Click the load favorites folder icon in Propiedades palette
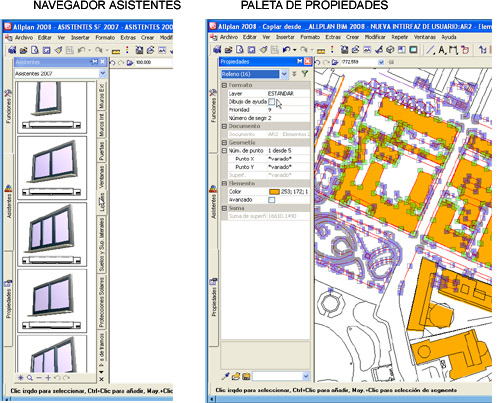The height and width of the screenshot is (403, 500). click(x=236, y=376)
